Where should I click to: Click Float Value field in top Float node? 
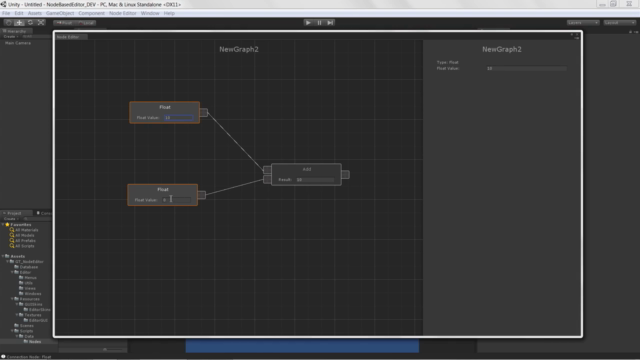[179, 118]
